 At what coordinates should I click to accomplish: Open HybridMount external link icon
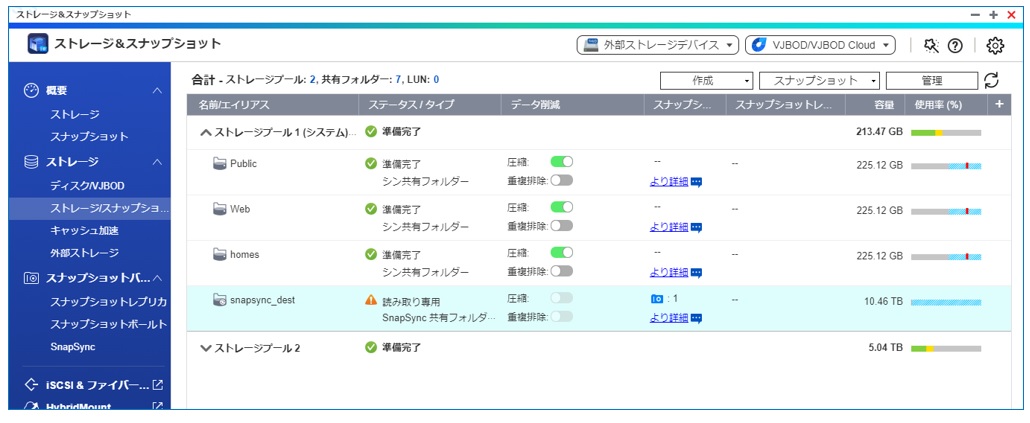[157, 407]
